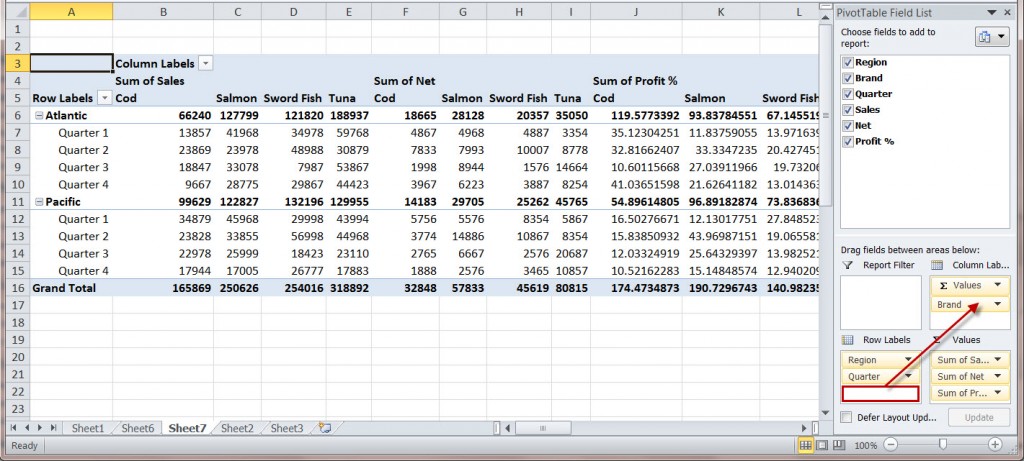This screenshot has width=1024, height=461.
Task: Switch to Page Layout view icon
Action: pyautogui.click(x=822, y=445)
